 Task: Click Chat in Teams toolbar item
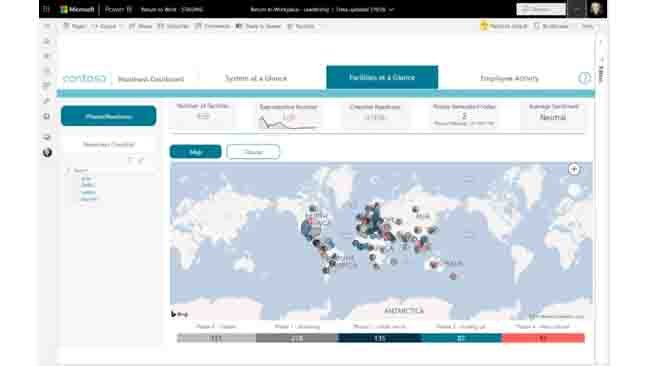[258, 26]
